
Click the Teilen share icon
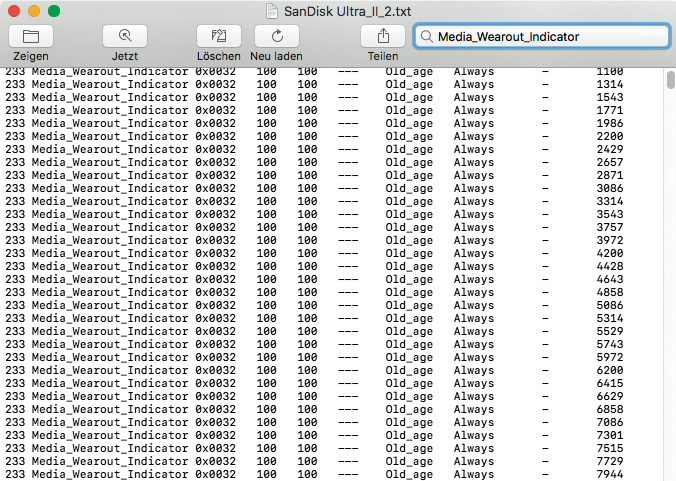(x=383, y=36)
